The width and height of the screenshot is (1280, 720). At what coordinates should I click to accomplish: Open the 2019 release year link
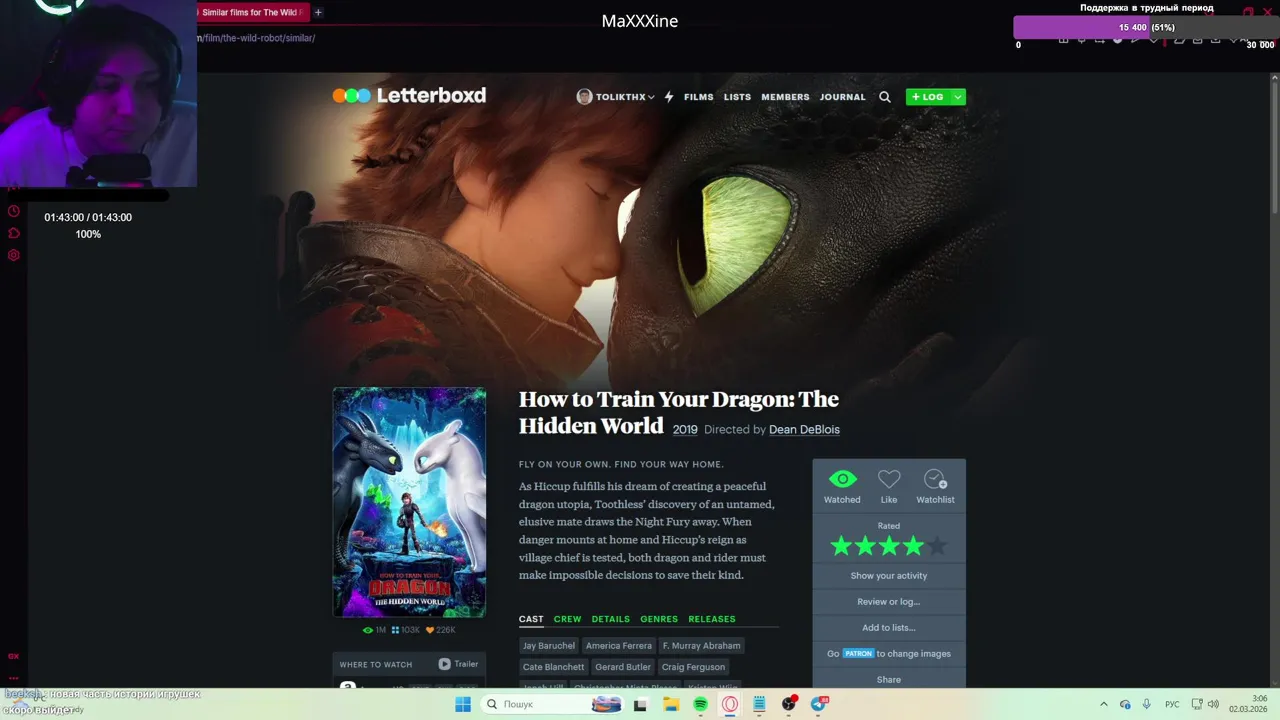coord(685,430)
